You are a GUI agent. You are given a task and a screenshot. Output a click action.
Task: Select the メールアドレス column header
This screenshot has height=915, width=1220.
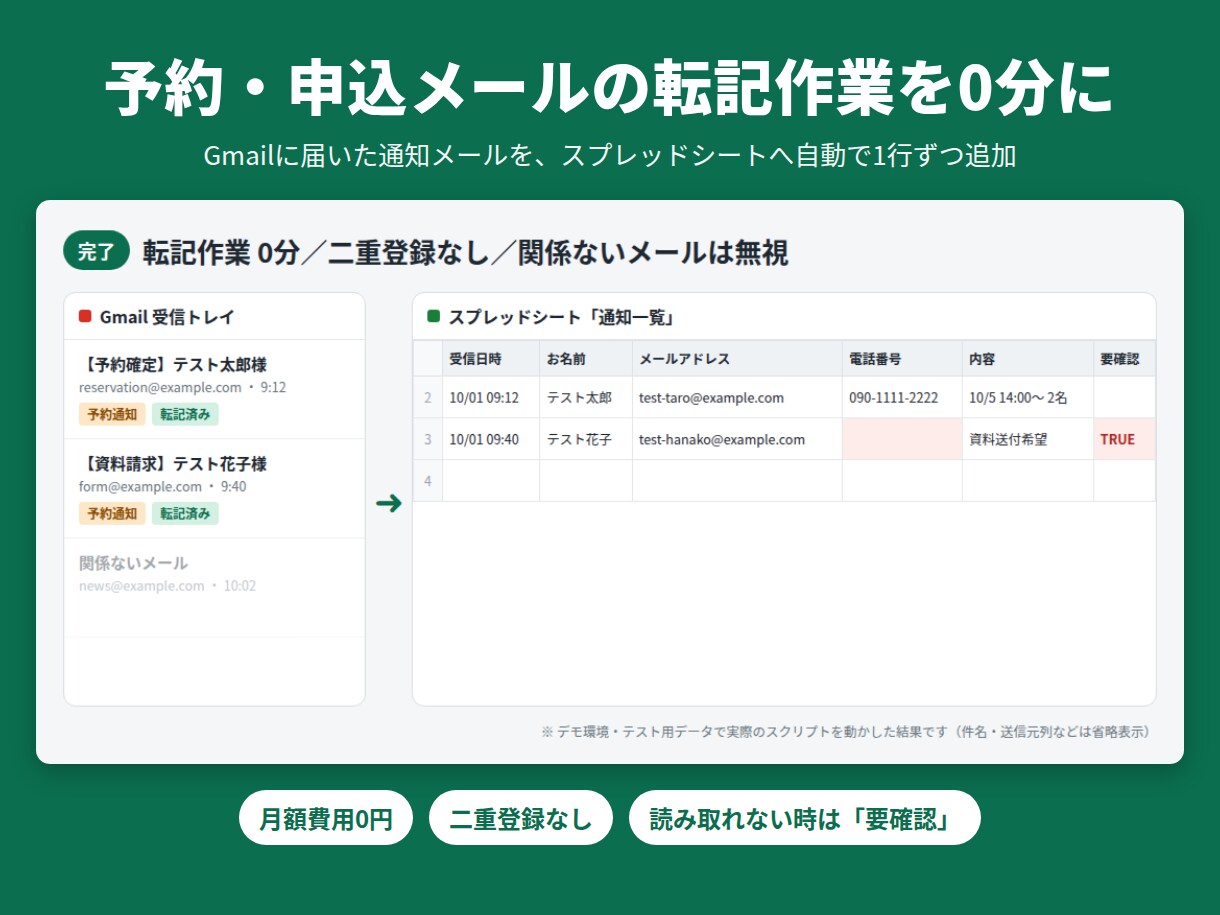click(737, 359)
